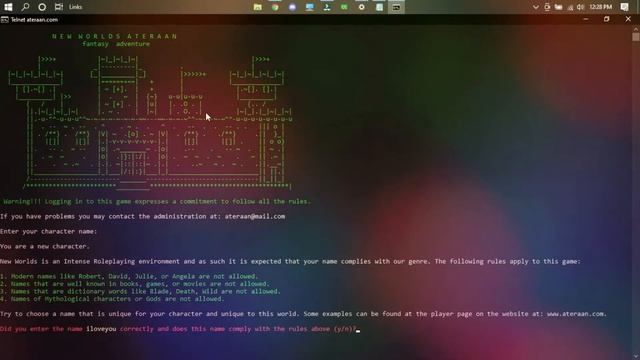The image size is (640, 360).
Task: Open the purple round taskbar app
Action: pyautogui.click(x=292, y=7)
